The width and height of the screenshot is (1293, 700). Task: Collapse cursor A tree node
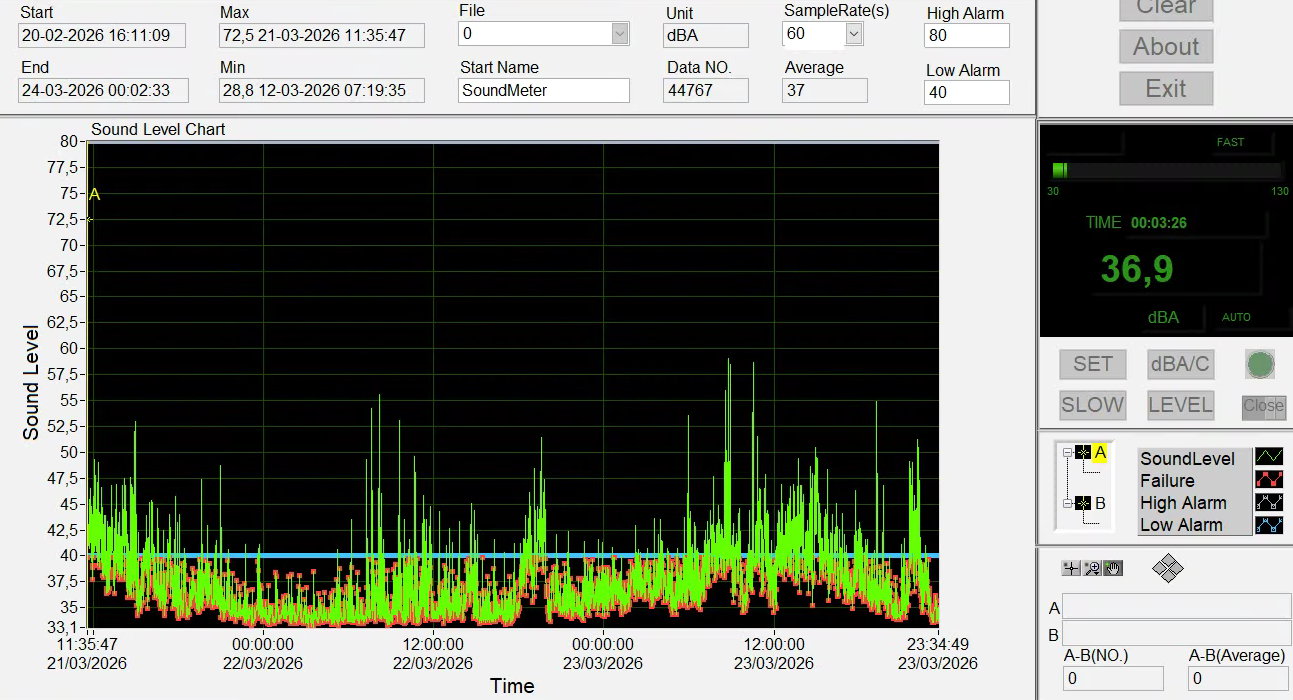[x=1067, y=453]
